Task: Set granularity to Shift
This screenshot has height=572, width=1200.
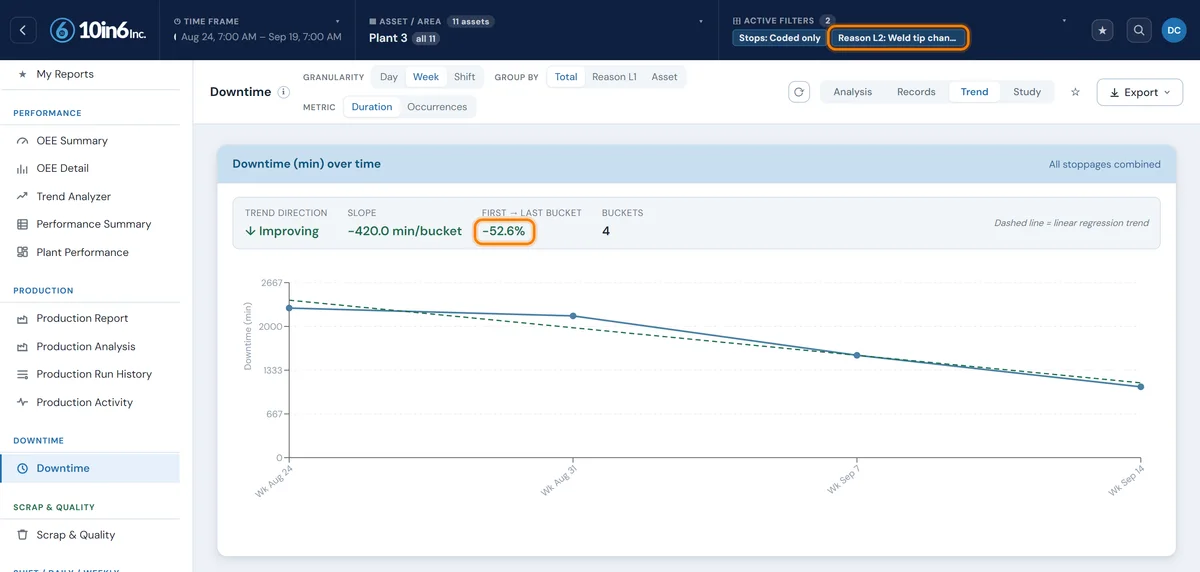Action: [464, 77]
